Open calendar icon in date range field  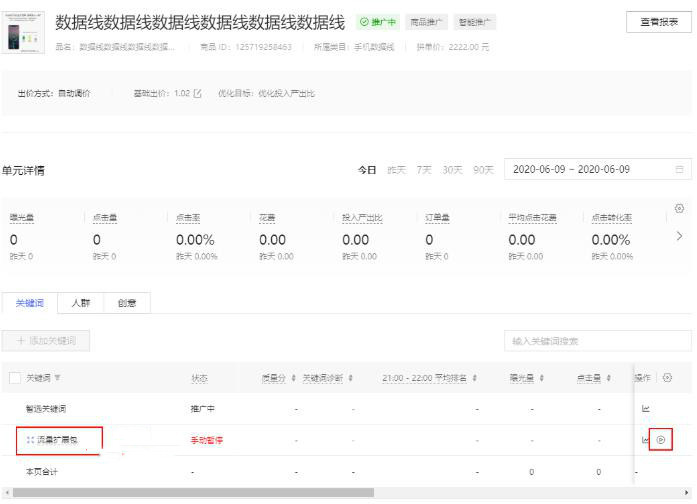click(679, 169)
